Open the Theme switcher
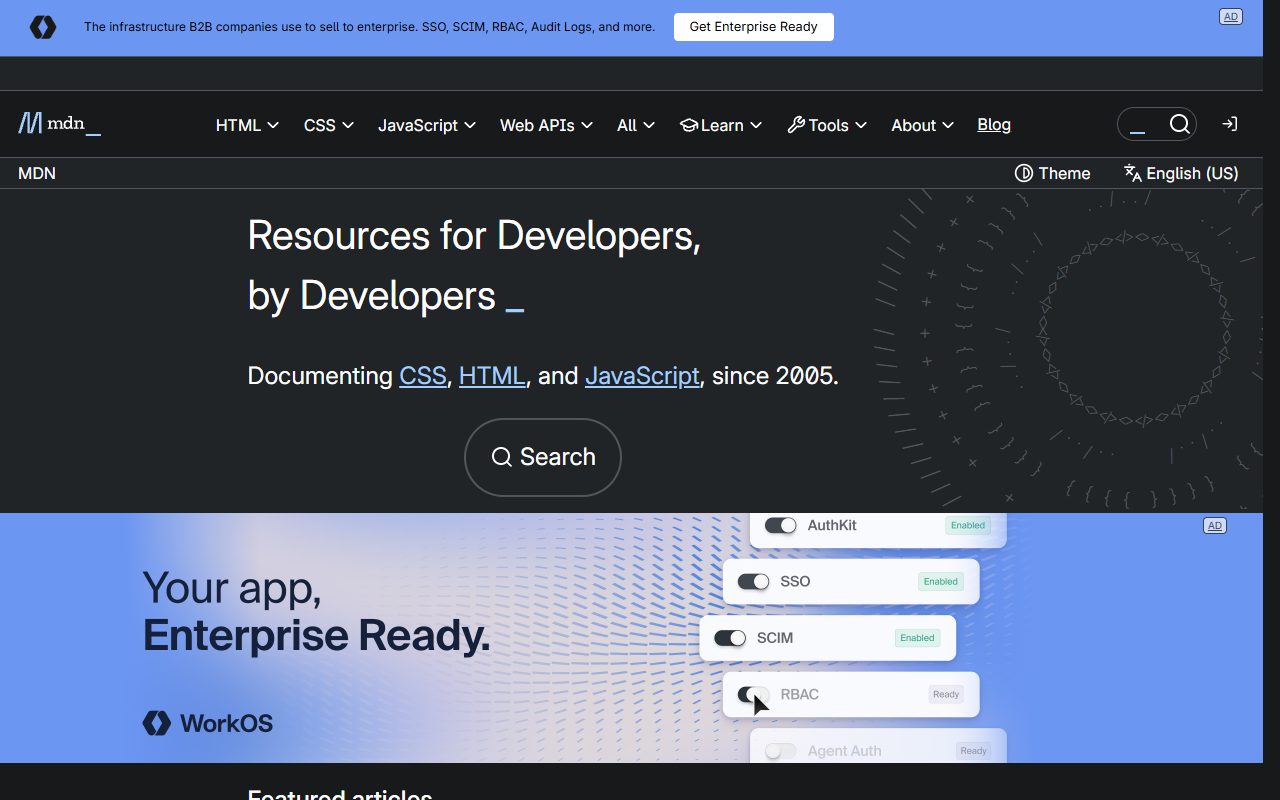Viewport: 1280px width, 800px height. (x=1052, y=173)
